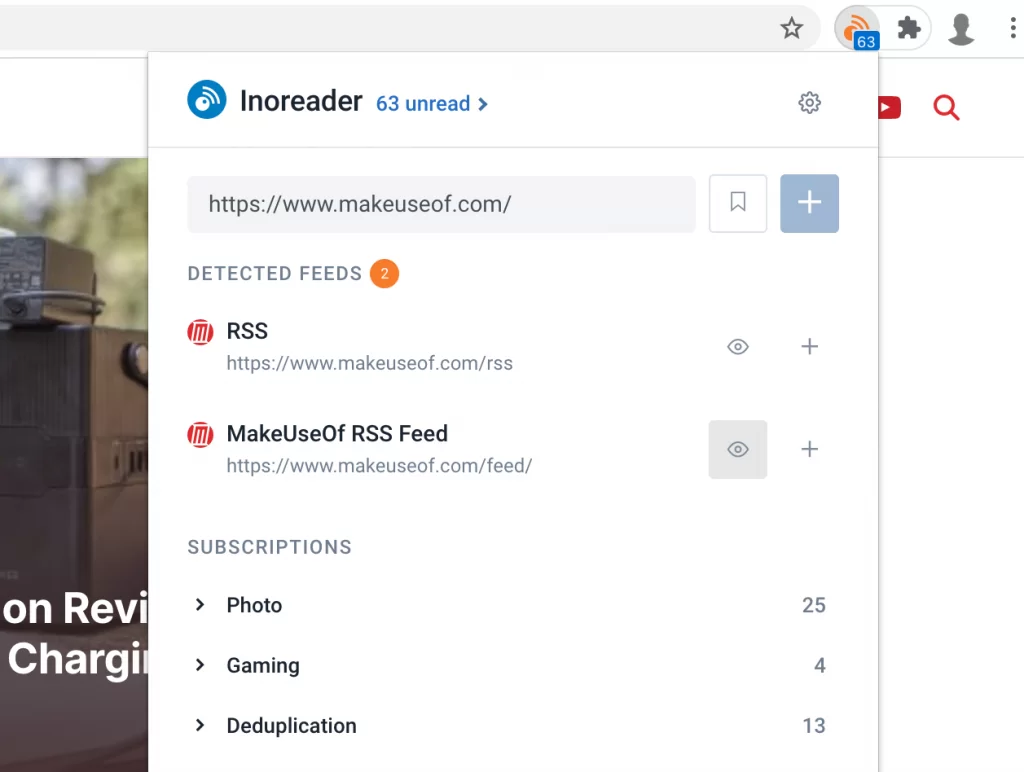Preview MakeUseOf RSS Feed with eye icon
This screenshot has width=1024, height=772.
pyautogui.click(x=738, y=449)
